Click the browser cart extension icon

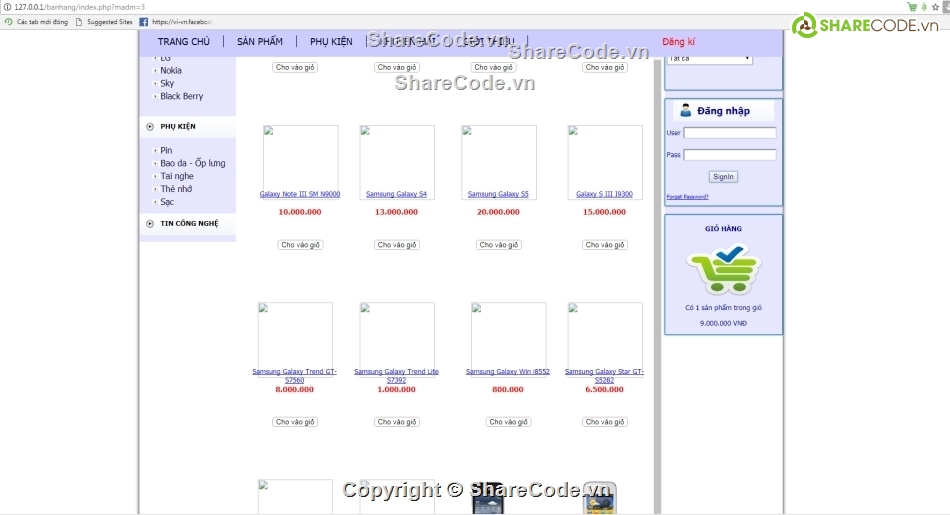pos(912,7)
